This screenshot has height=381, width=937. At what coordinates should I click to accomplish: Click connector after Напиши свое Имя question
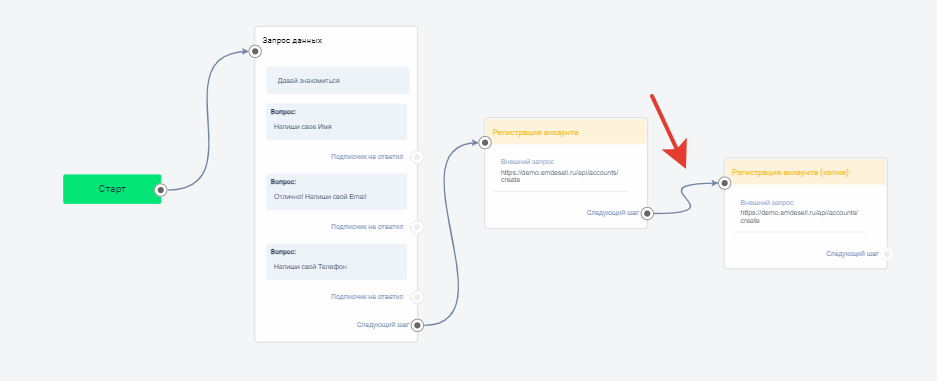pos(418,157)
